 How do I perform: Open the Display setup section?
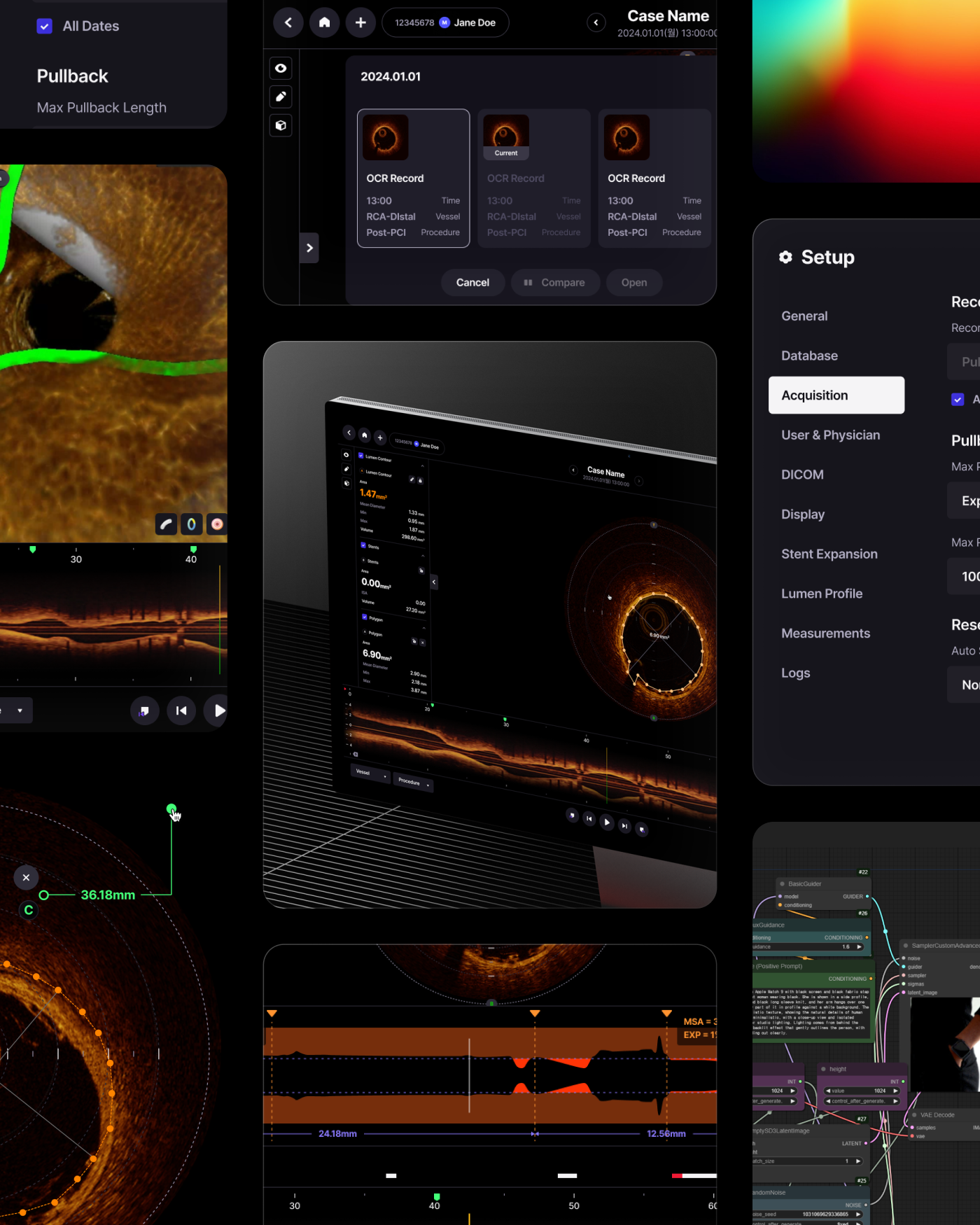[x=803, y=514]
